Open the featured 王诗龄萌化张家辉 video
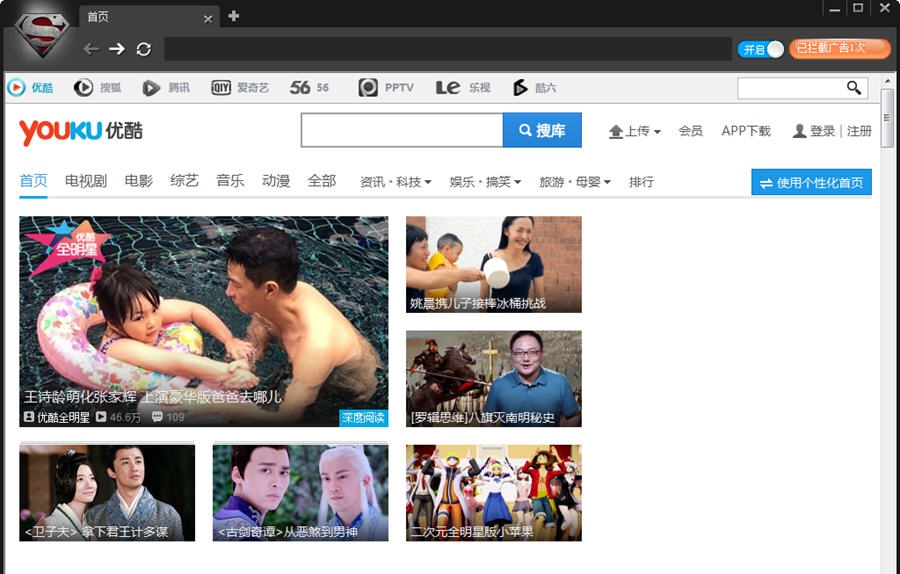 pos(203,321)
